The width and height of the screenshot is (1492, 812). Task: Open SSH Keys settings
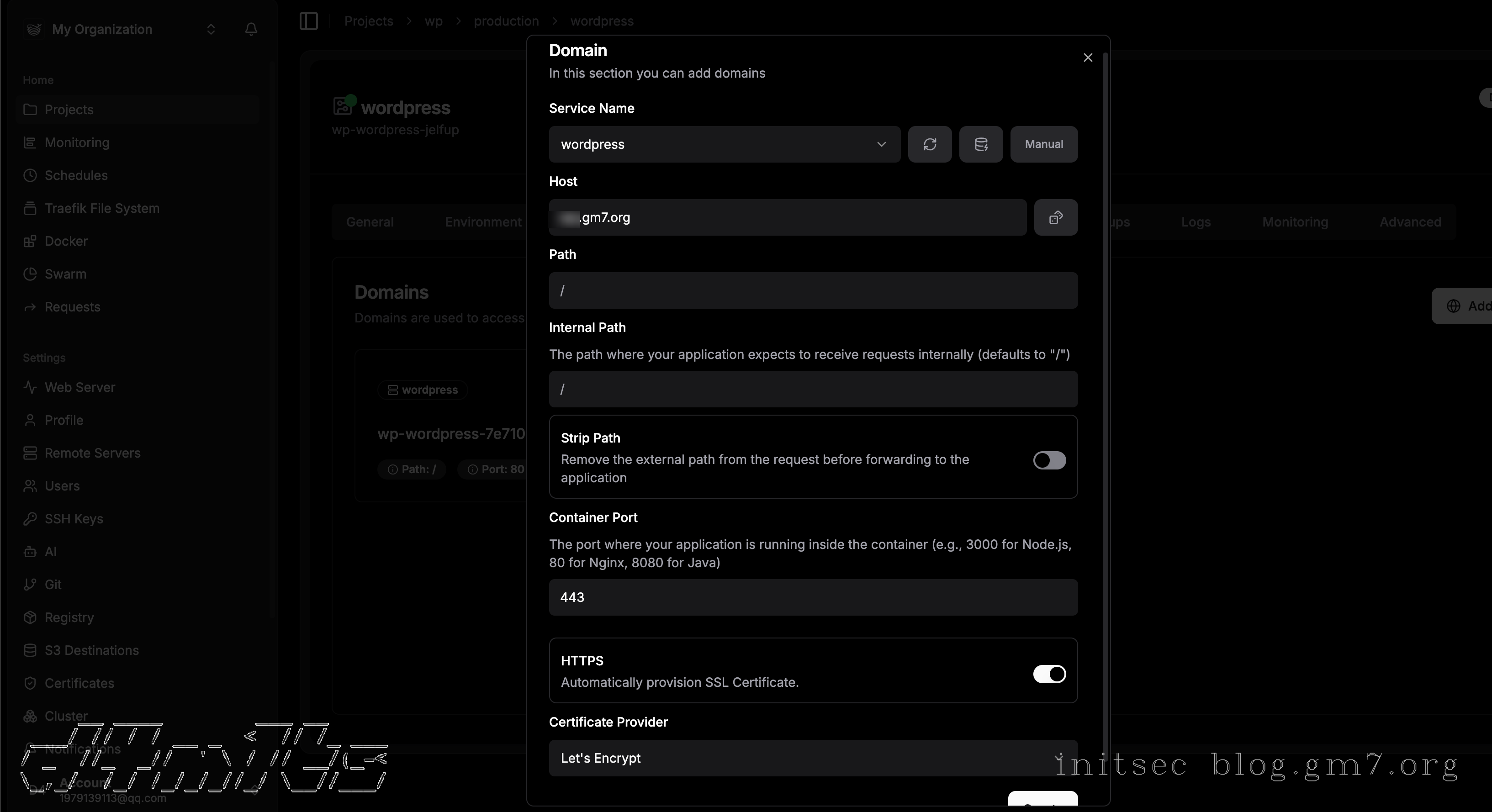click(74, 518)
